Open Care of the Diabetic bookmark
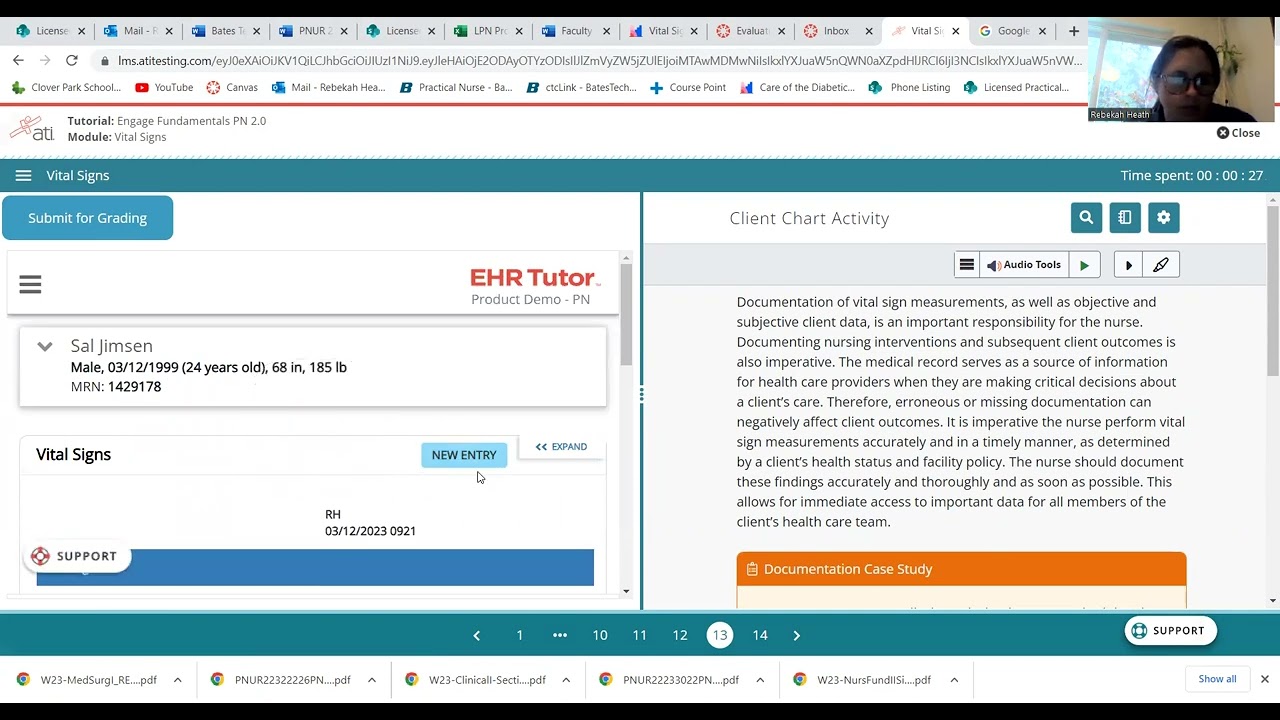This screenshot has width=1280, height=720. tap(797, 88)
